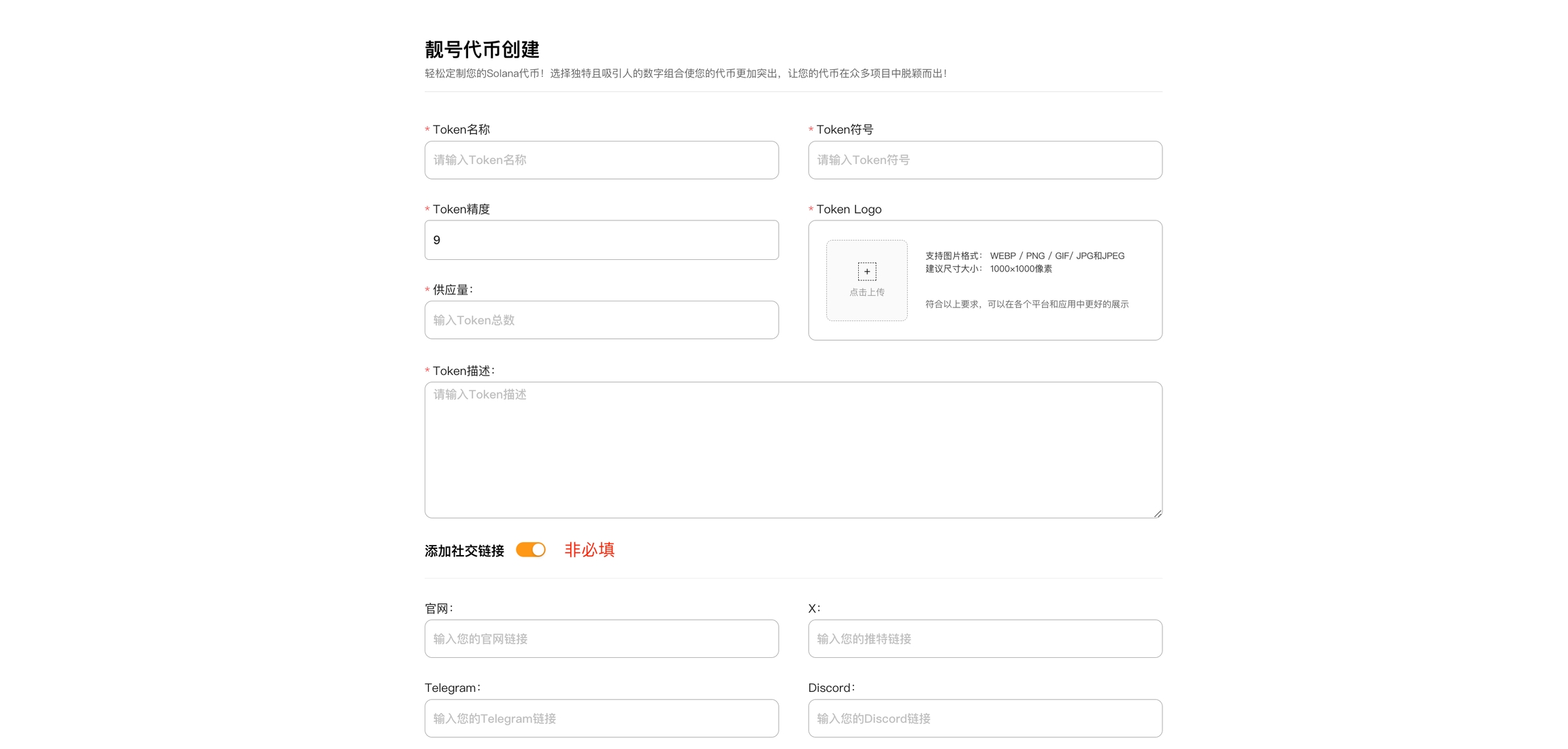Toggle the add social links switch
Screen dimensions: 1568x749
pyautogui.click(x=530, y=550)
